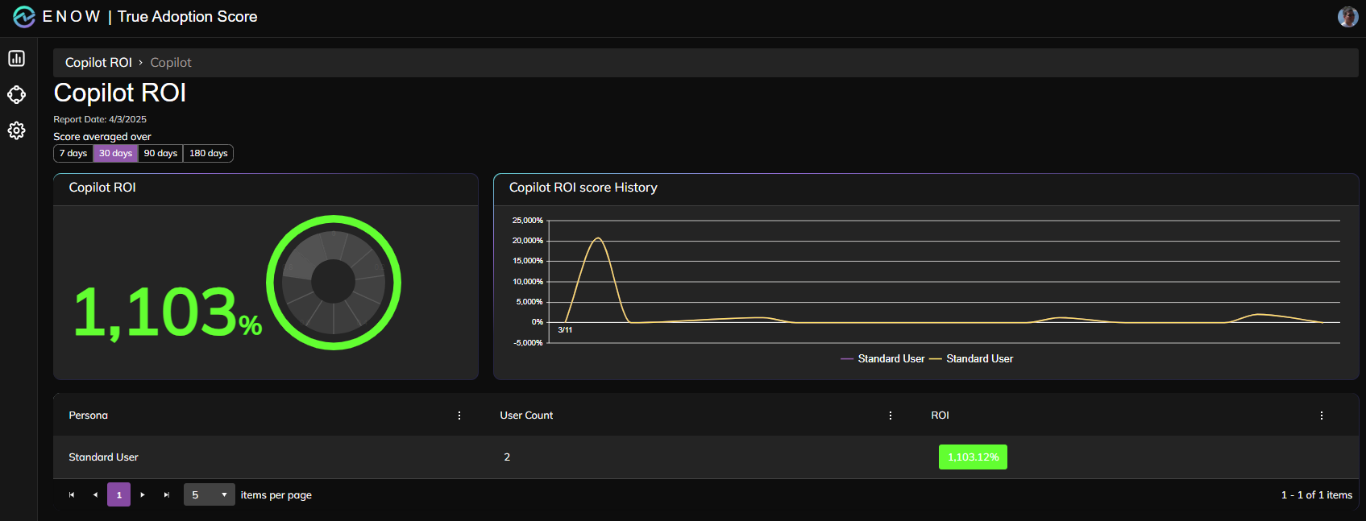
Task: Select 90 days averaging period
Action: point(160,153)
